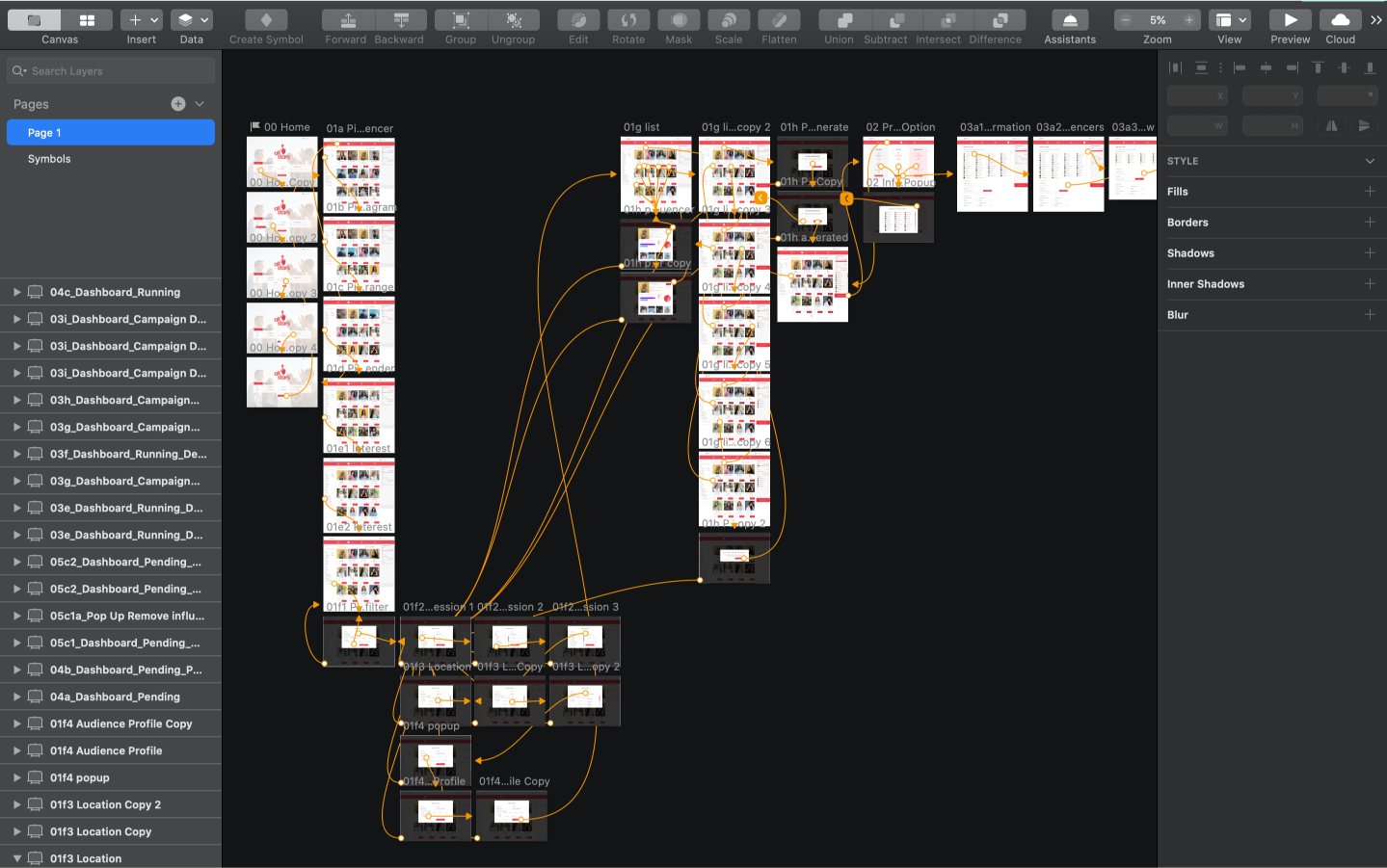Click the Create Symbol toolbar icon
This screenshot has height=868, width=1387.
(266, 20)
